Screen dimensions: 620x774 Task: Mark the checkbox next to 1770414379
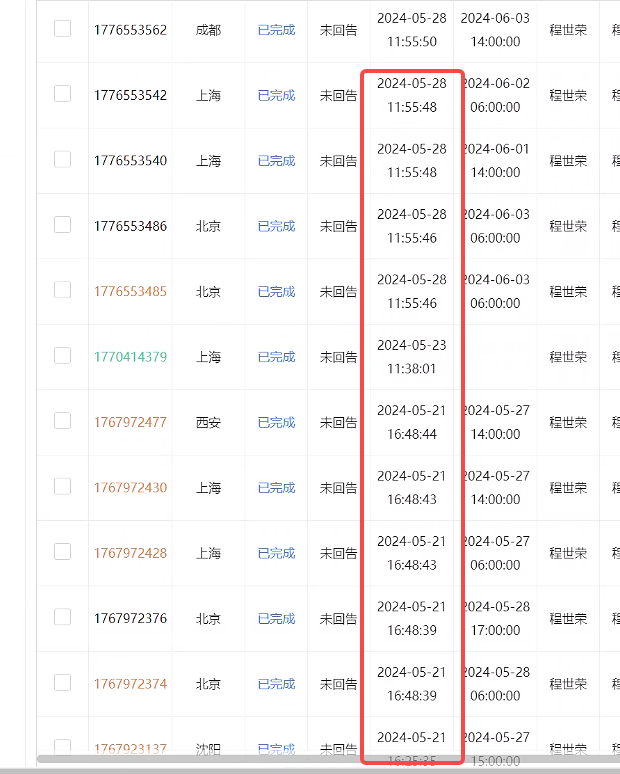pyautogui.click(x=62, y=356)
